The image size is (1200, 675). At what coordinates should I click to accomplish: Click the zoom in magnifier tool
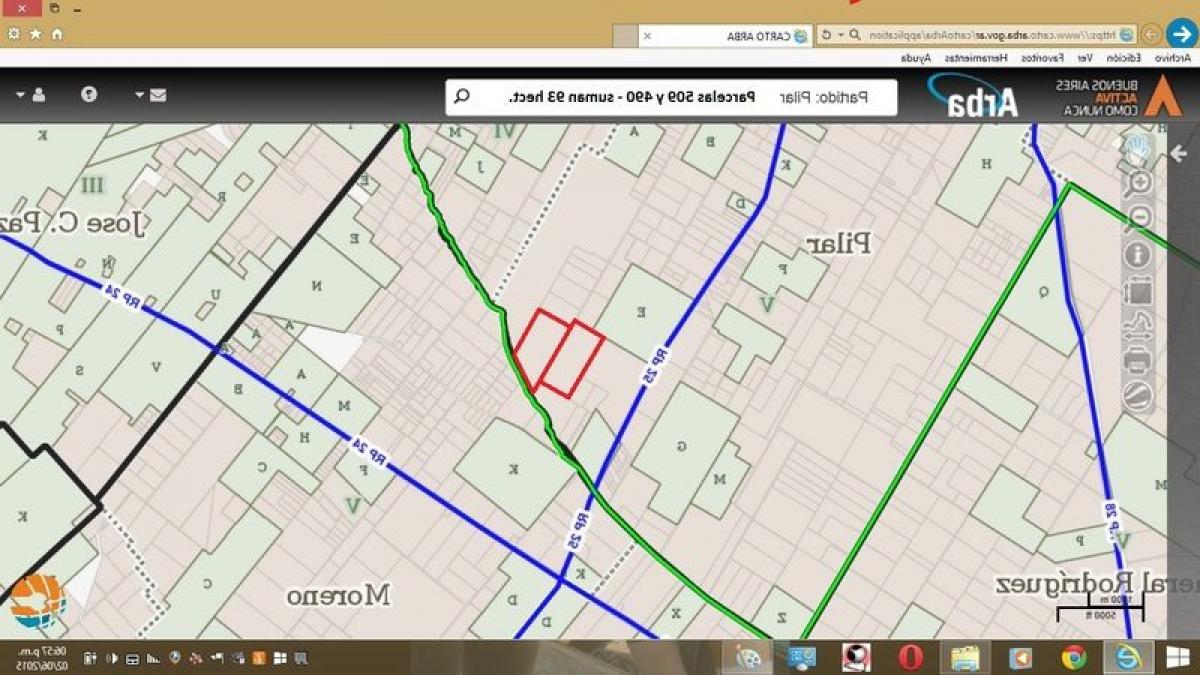click(x=1138, y=183)
